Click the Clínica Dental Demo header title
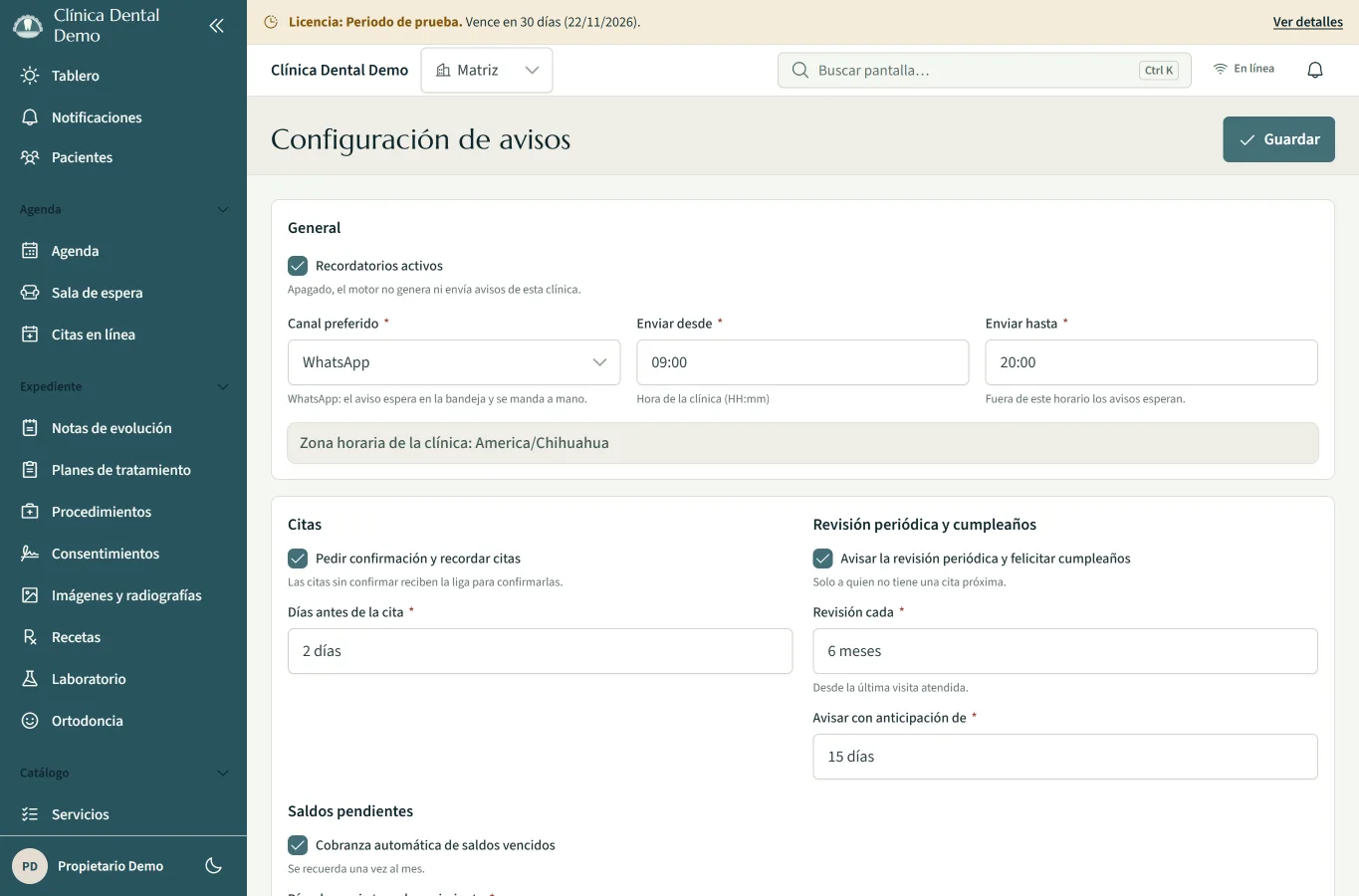This screenshot has width=1359, height=896. [340, 71]
